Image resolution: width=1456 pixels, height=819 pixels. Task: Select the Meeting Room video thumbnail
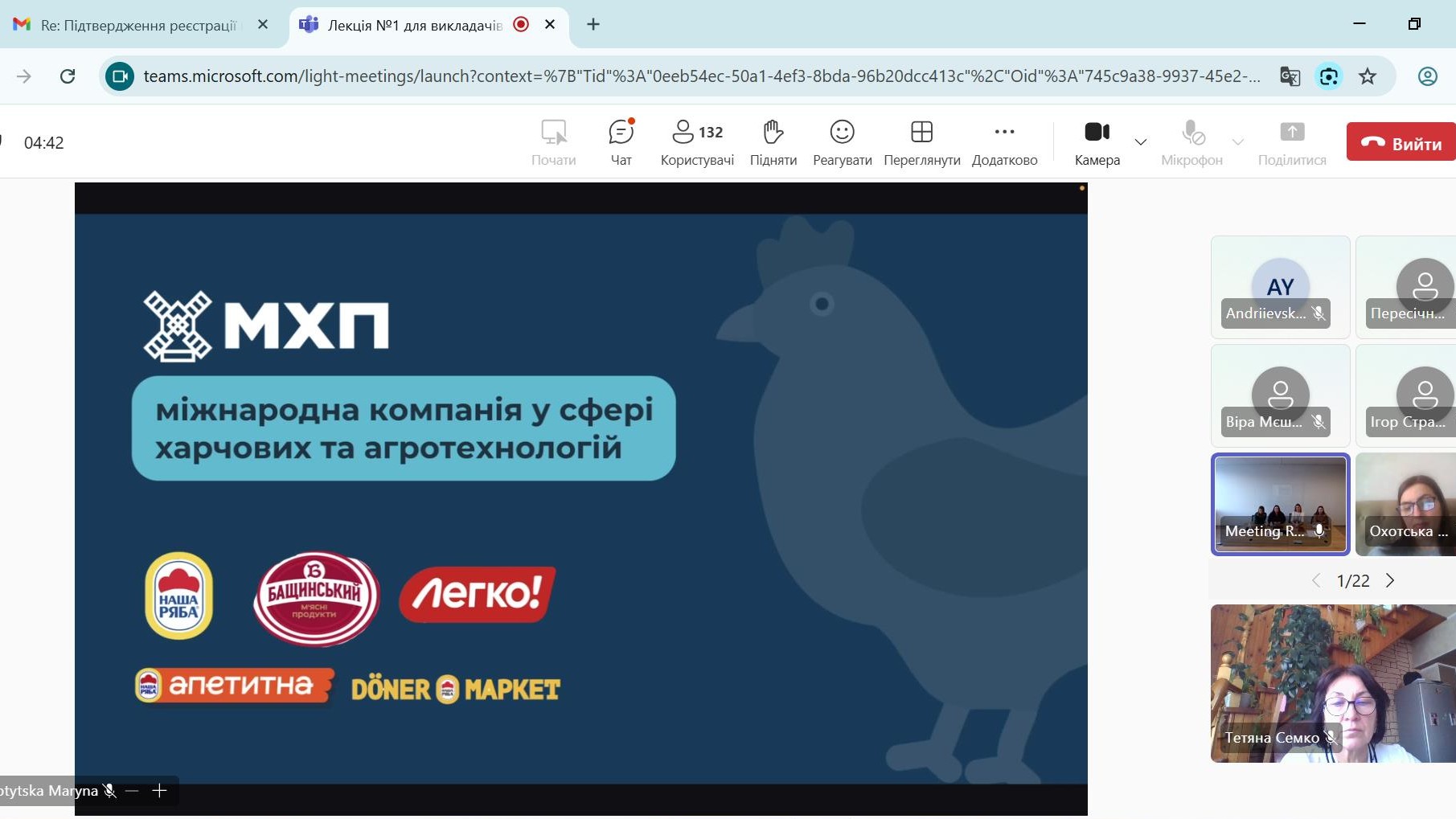(1280, 504)
